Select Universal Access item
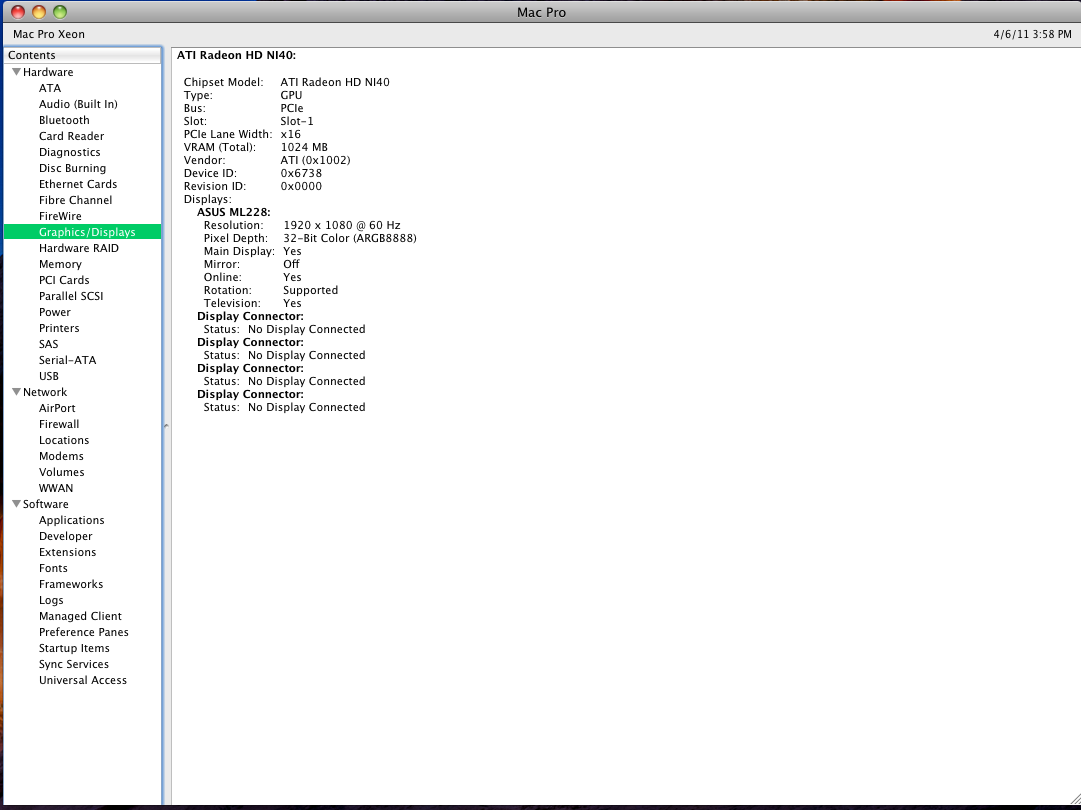Viewport: 1081px width, 810px height. [x=83, y=680]
